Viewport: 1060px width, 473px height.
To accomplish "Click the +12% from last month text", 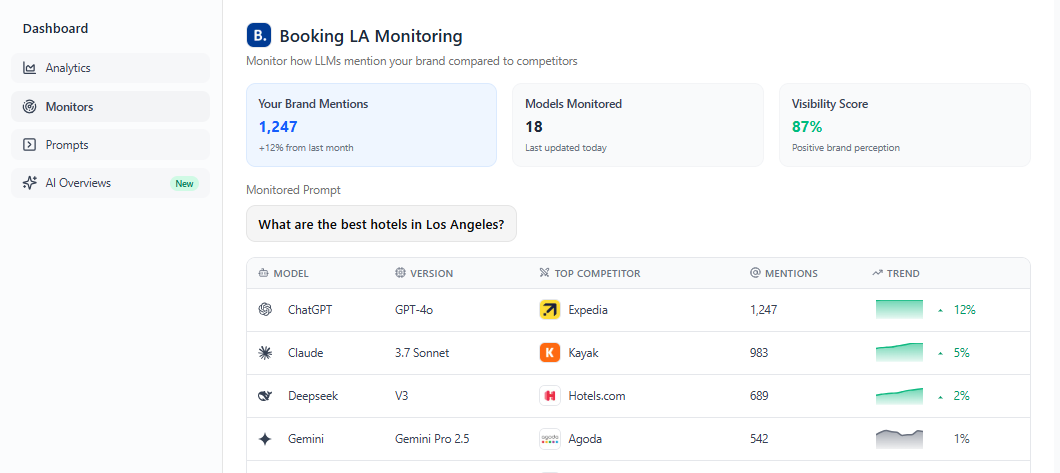I will point(306,147).
